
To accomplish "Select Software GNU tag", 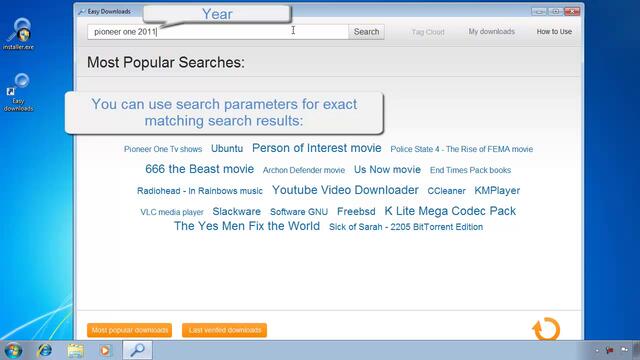I will click(299, 212).
